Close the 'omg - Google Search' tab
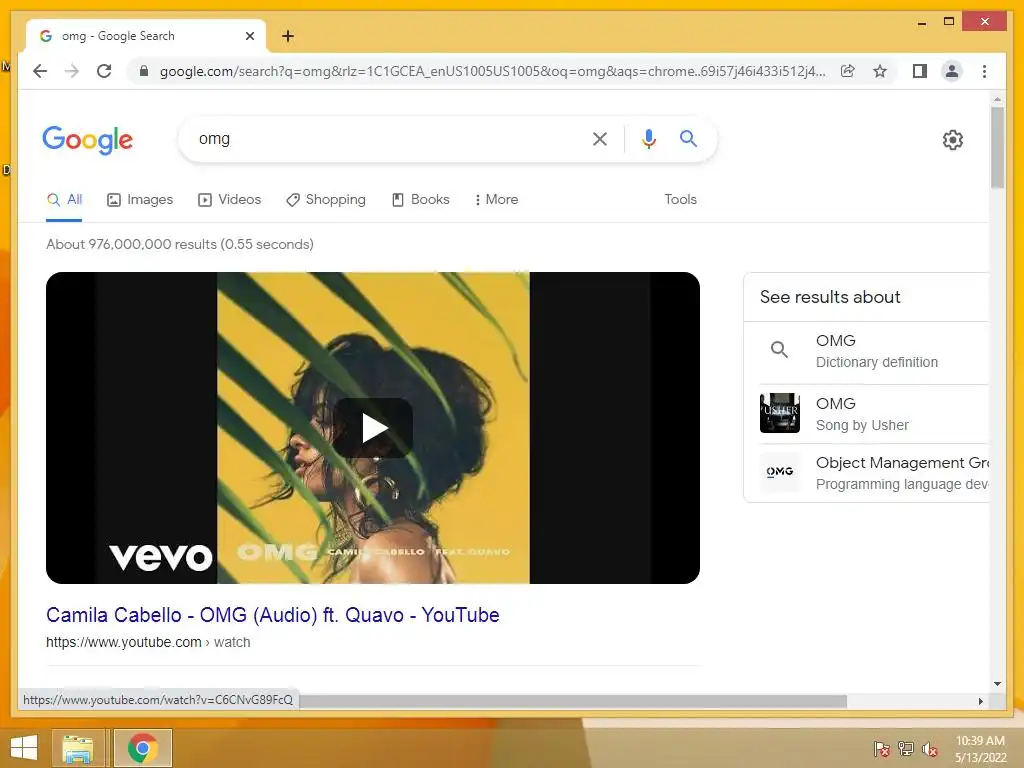 tap(249, 36)
